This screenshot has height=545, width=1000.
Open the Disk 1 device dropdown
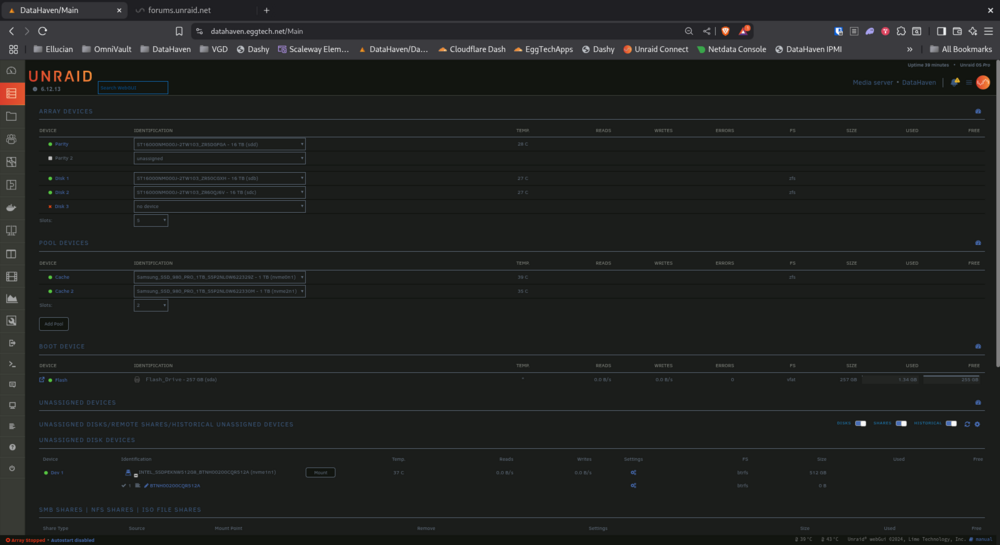click(x=219, y=178)
